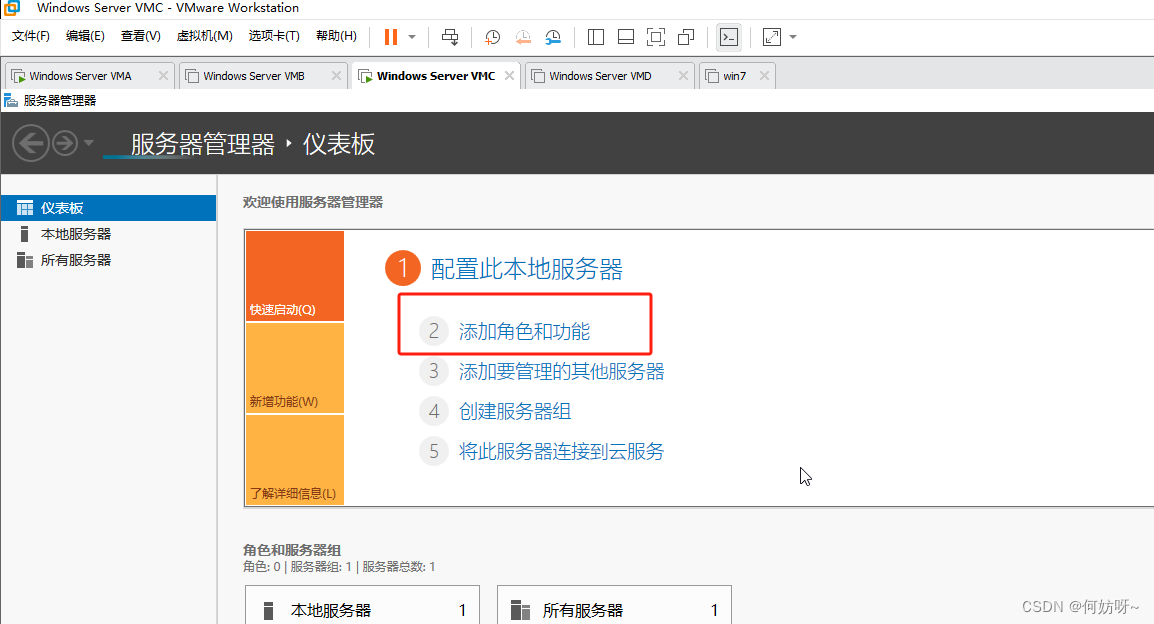Open the power options dropdown beside pause
Screen dimensions: 1154x624
click(x=412, y=37)
